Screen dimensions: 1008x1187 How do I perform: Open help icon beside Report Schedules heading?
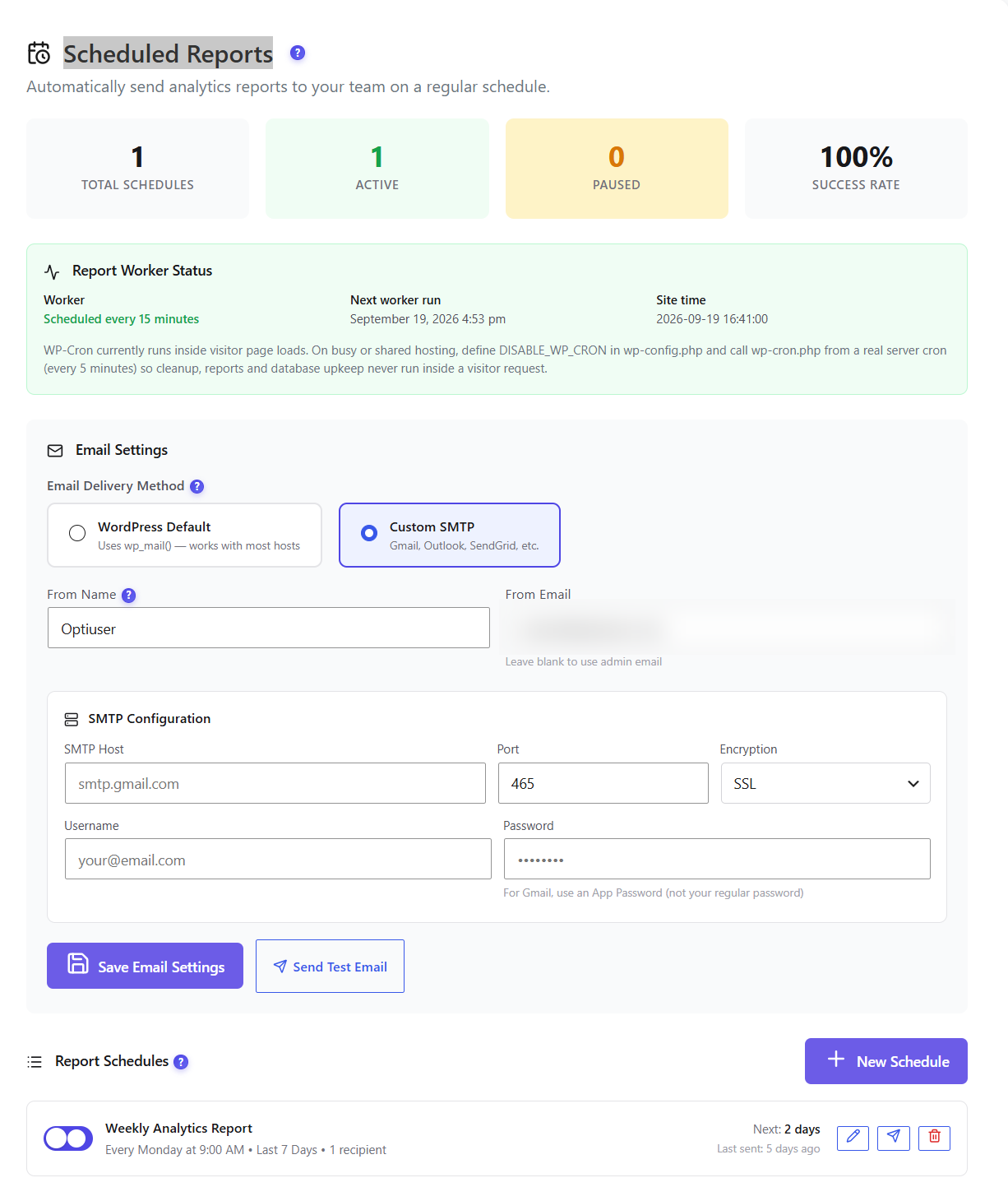[181, 1062]
